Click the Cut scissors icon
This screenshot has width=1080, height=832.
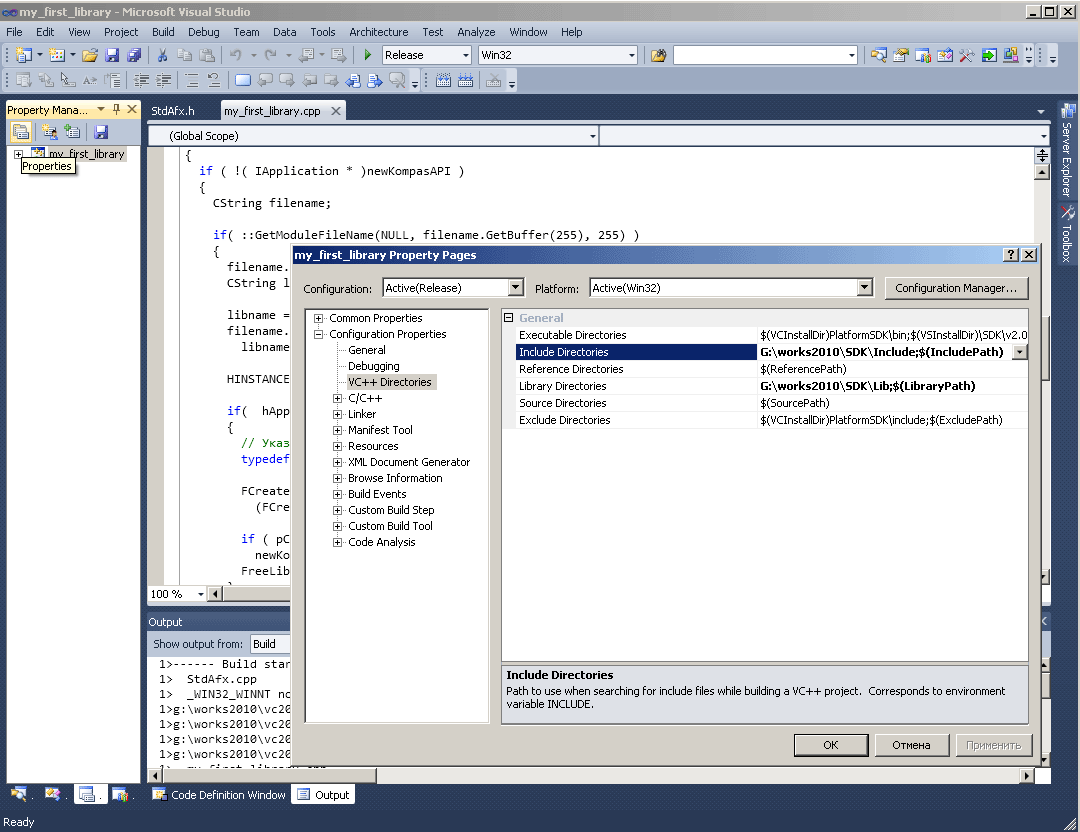pos(162,55)
